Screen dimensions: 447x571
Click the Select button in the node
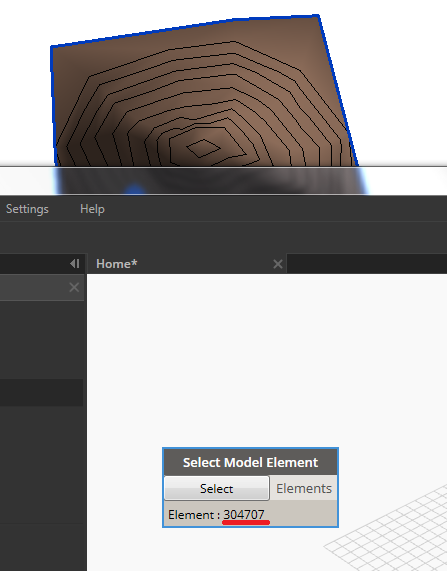tap(216, 488)
